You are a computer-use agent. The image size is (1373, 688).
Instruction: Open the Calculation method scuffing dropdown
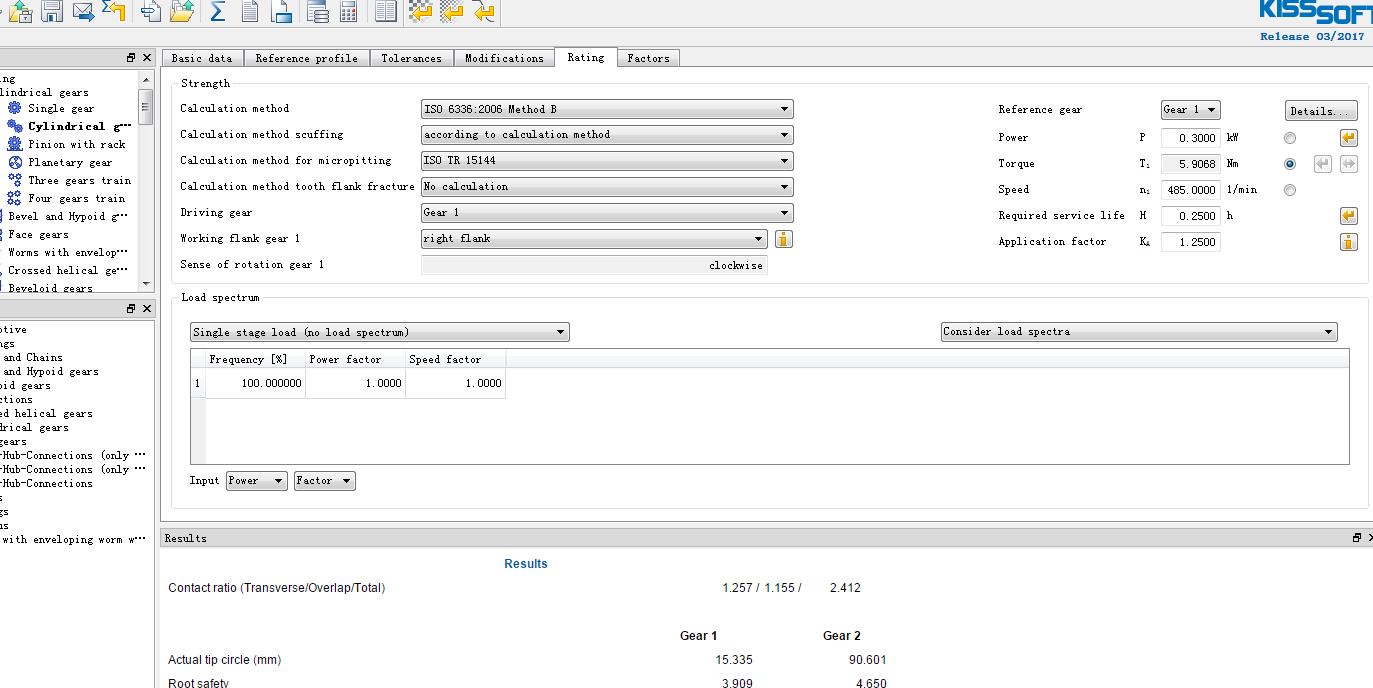coord(607,135)
